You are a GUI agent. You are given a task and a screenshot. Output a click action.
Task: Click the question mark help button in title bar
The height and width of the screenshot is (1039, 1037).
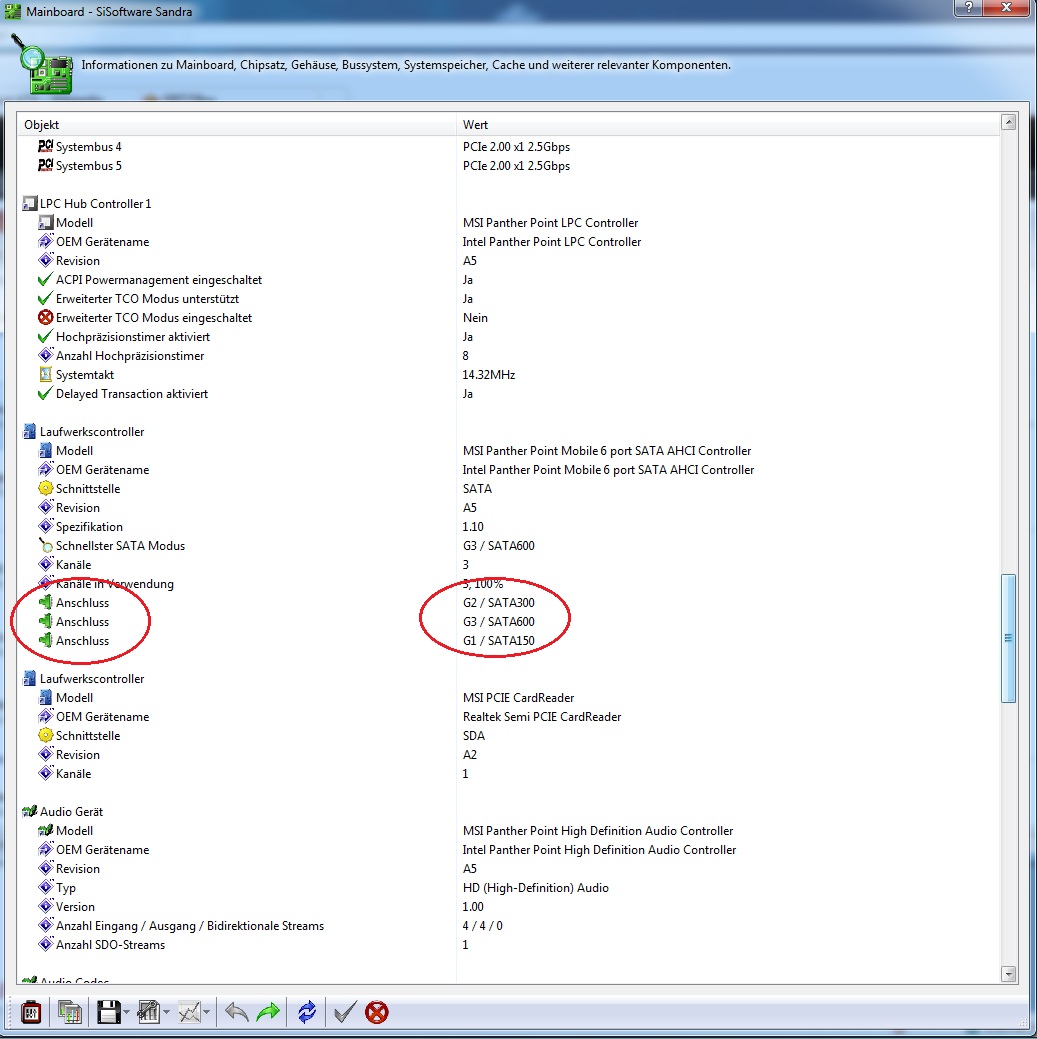(969, 7)
